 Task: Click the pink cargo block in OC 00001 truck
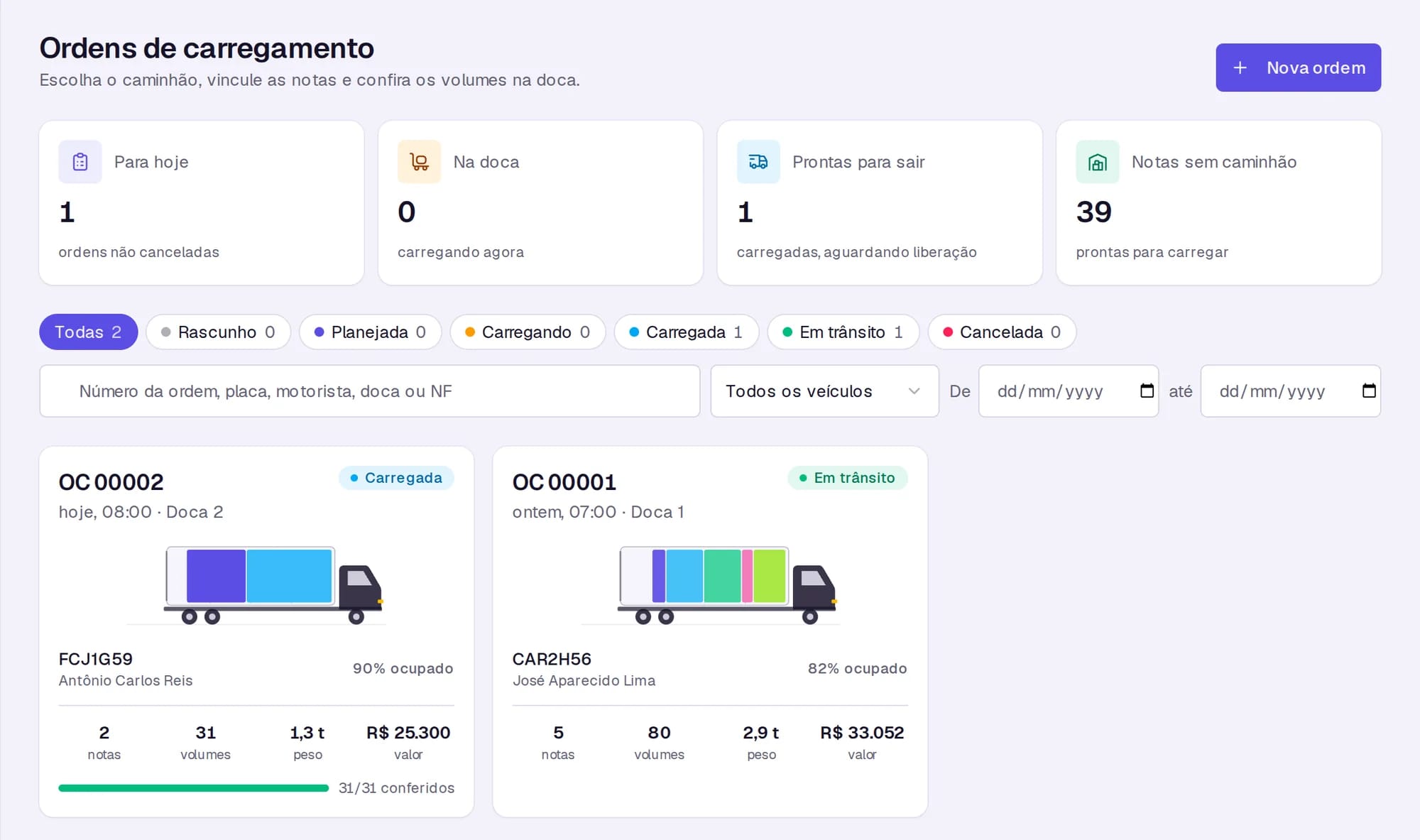tap(747, 575)
